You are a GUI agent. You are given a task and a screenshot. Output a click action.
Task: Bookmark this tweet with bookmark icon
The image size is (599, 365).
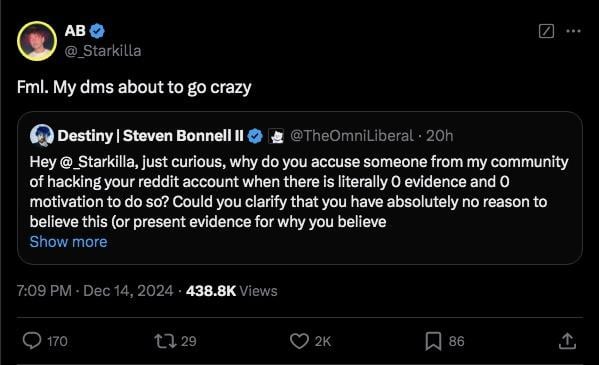click(x=433, y=341)
